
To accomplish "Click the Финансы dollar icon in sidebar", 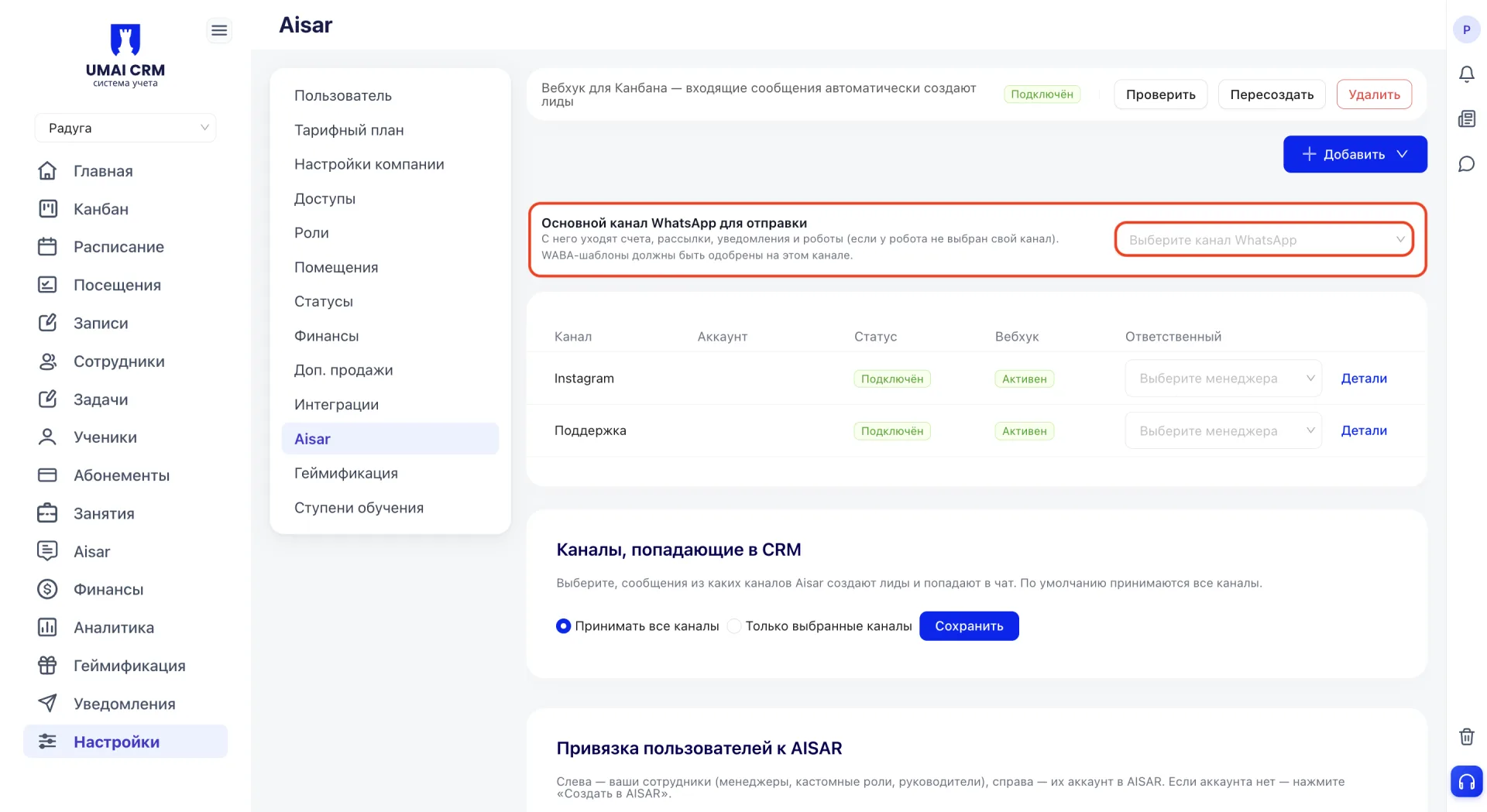I will 47,589.
